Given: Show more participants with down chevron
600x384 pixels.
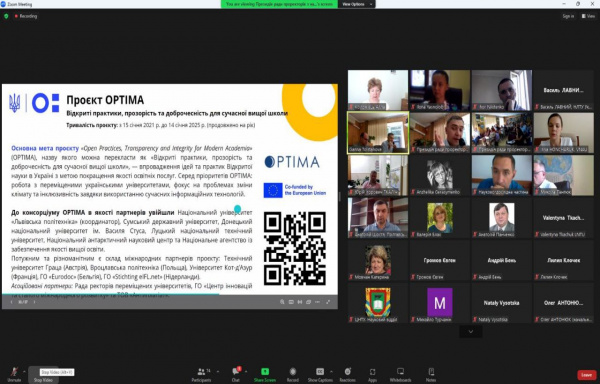Looking at the screenshot, I should pyautogui.click(x=471, y=332).
